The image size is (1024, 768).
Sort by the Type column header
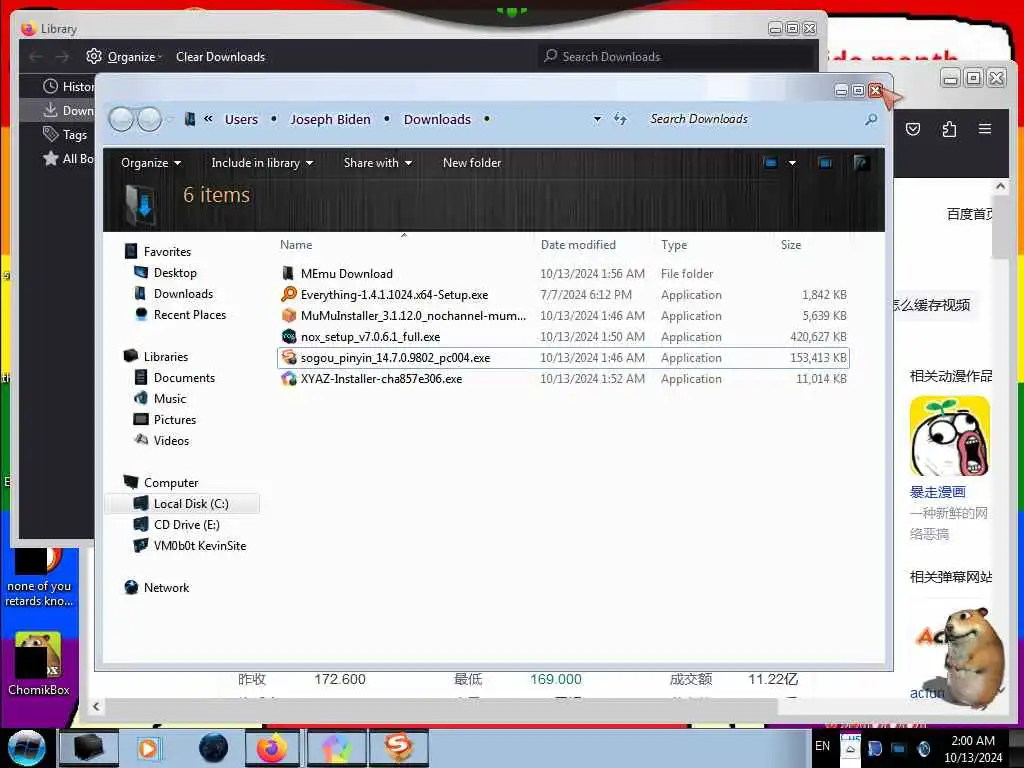coord(674,245)
